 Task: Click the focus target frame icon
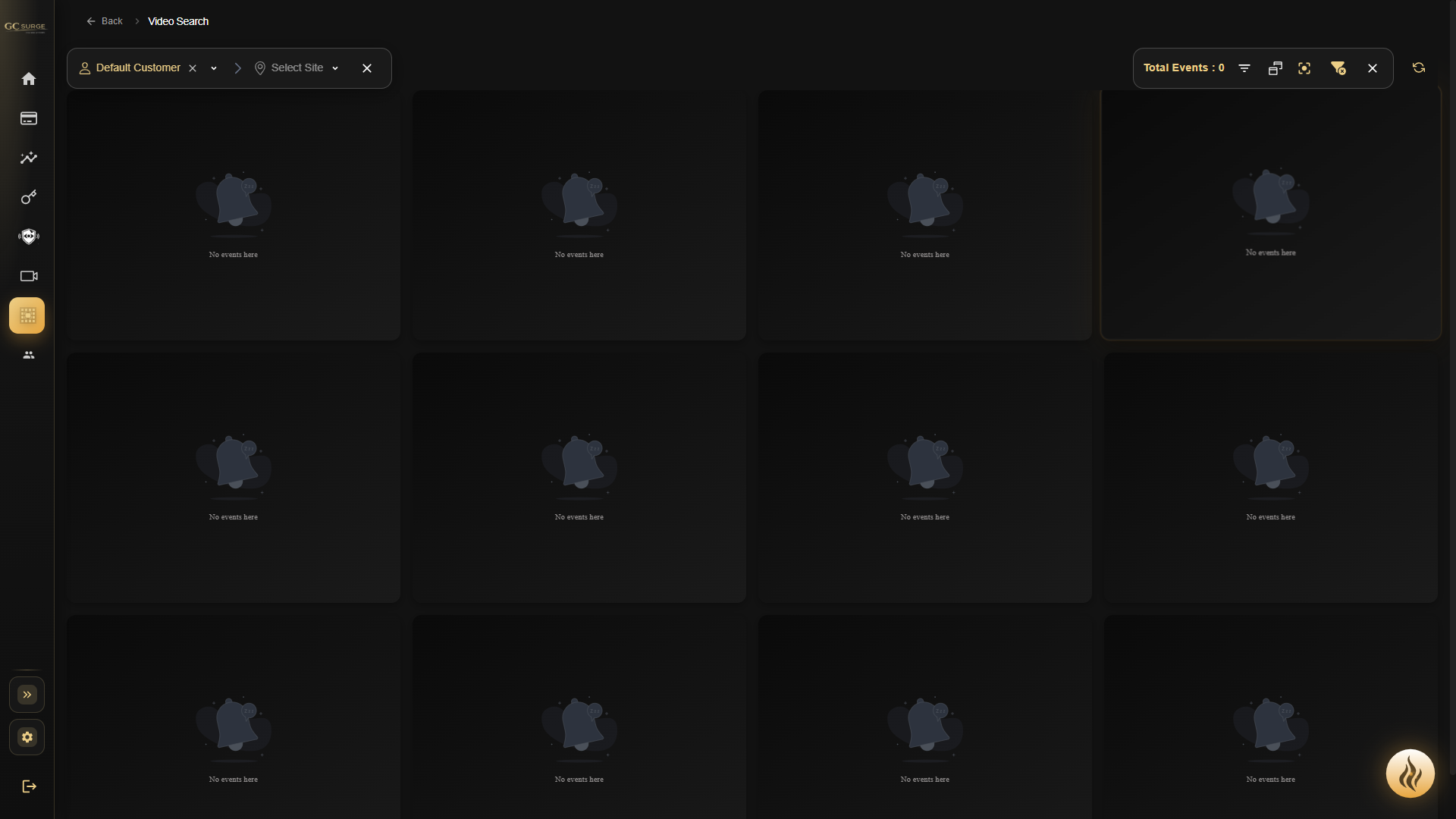coord(1304,68)
